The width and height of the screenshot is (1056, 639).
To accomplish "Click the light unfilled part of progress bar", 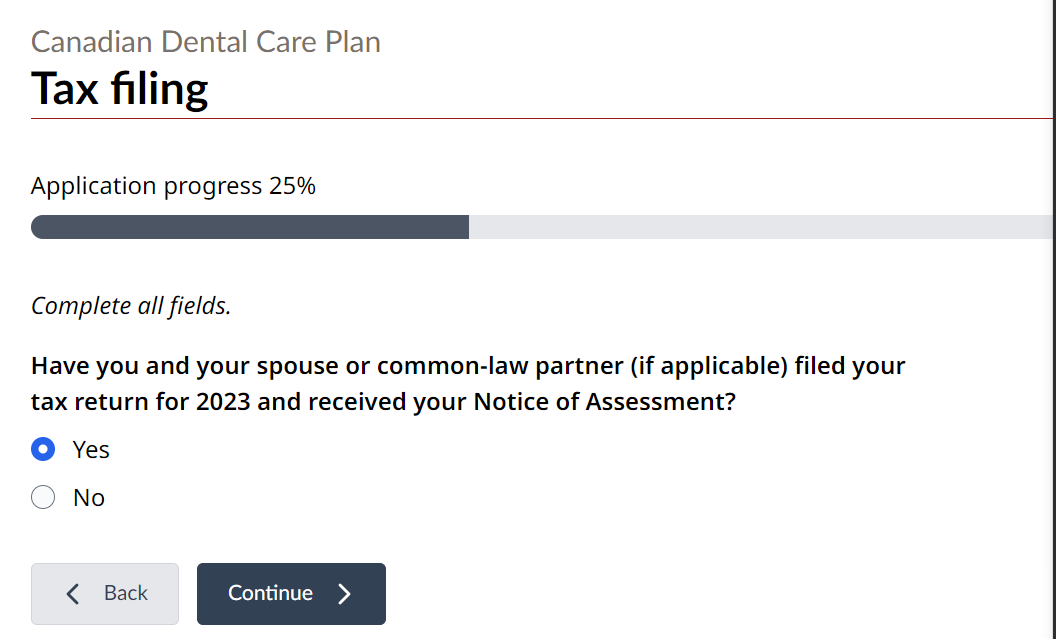I will pos(760,227).
